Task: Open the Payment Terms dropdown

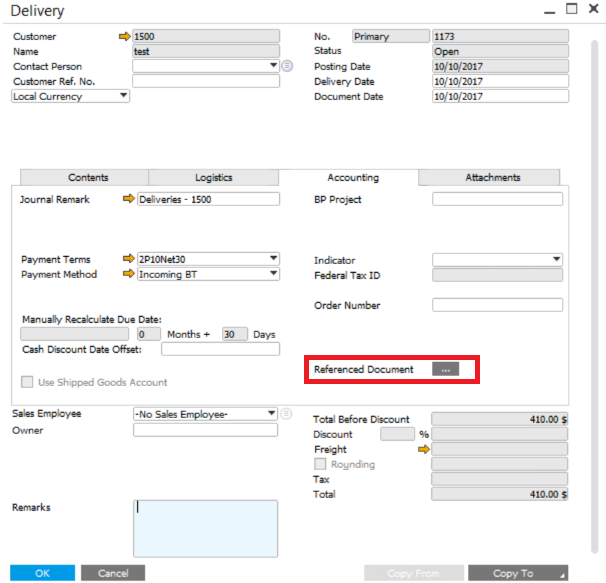Action: [273, 260]
